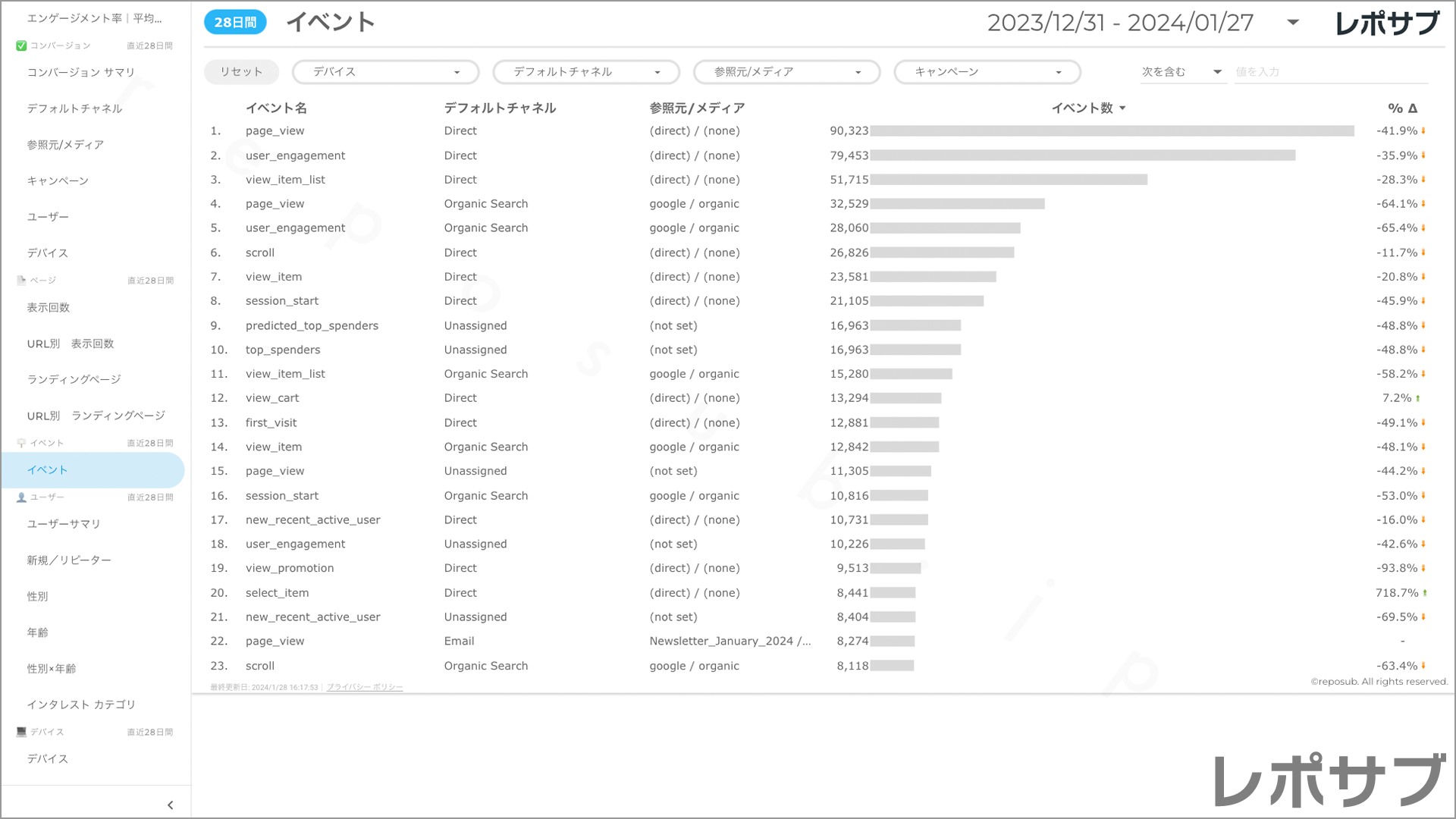Click the レポサブ logo at top right
1456x819 pixels.
1386,24
